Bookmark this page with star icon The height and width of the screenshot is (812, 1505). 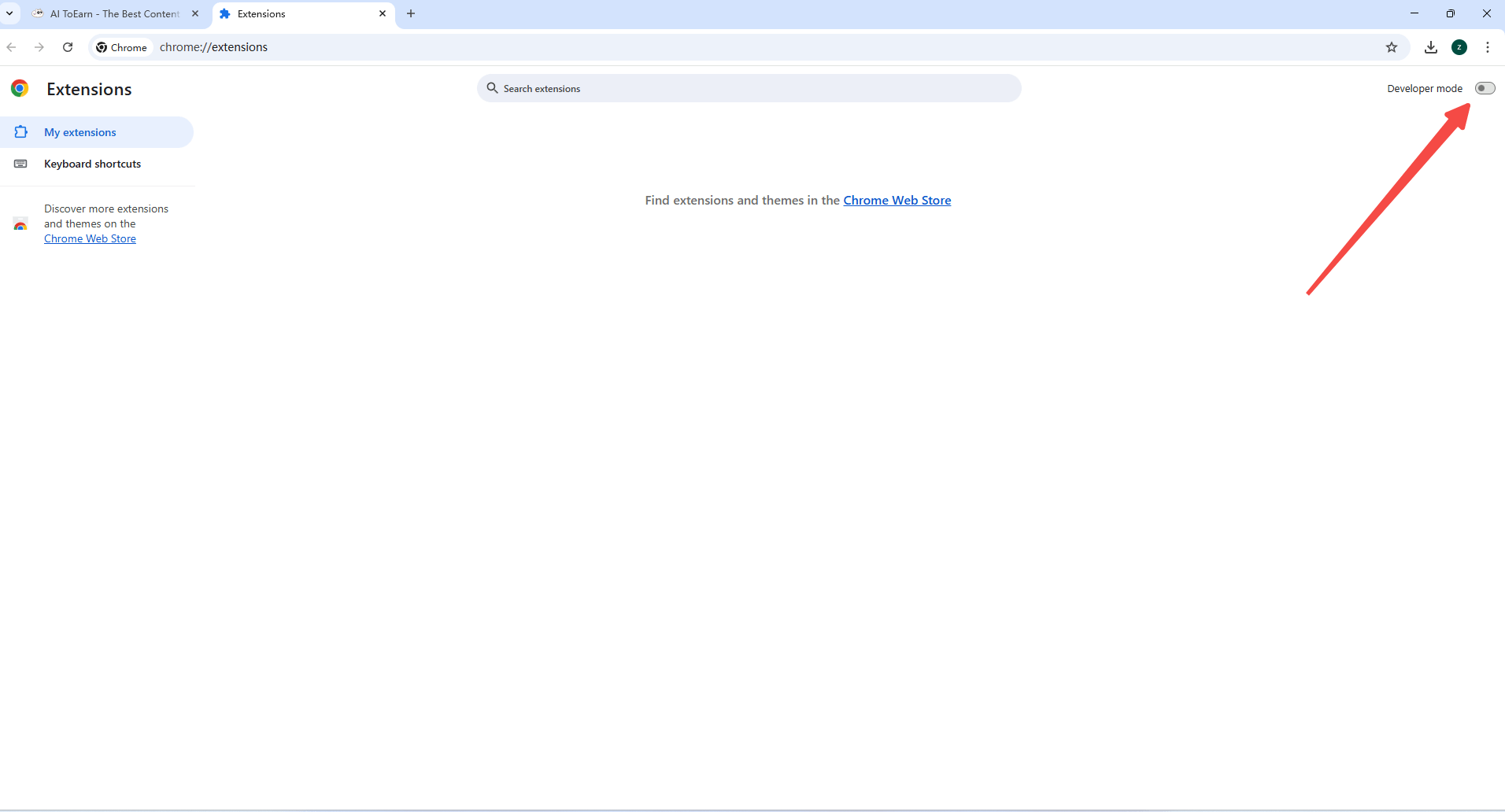[x=1391, y=47]
